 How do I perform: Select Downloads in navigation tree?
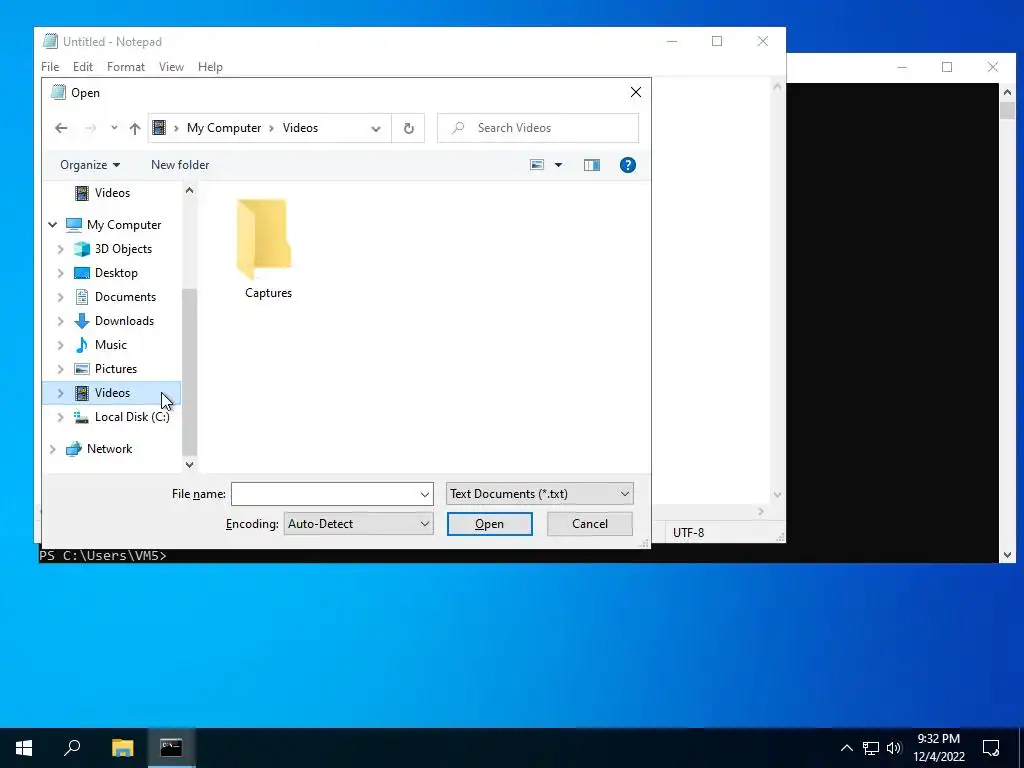(x=124, y=321)
